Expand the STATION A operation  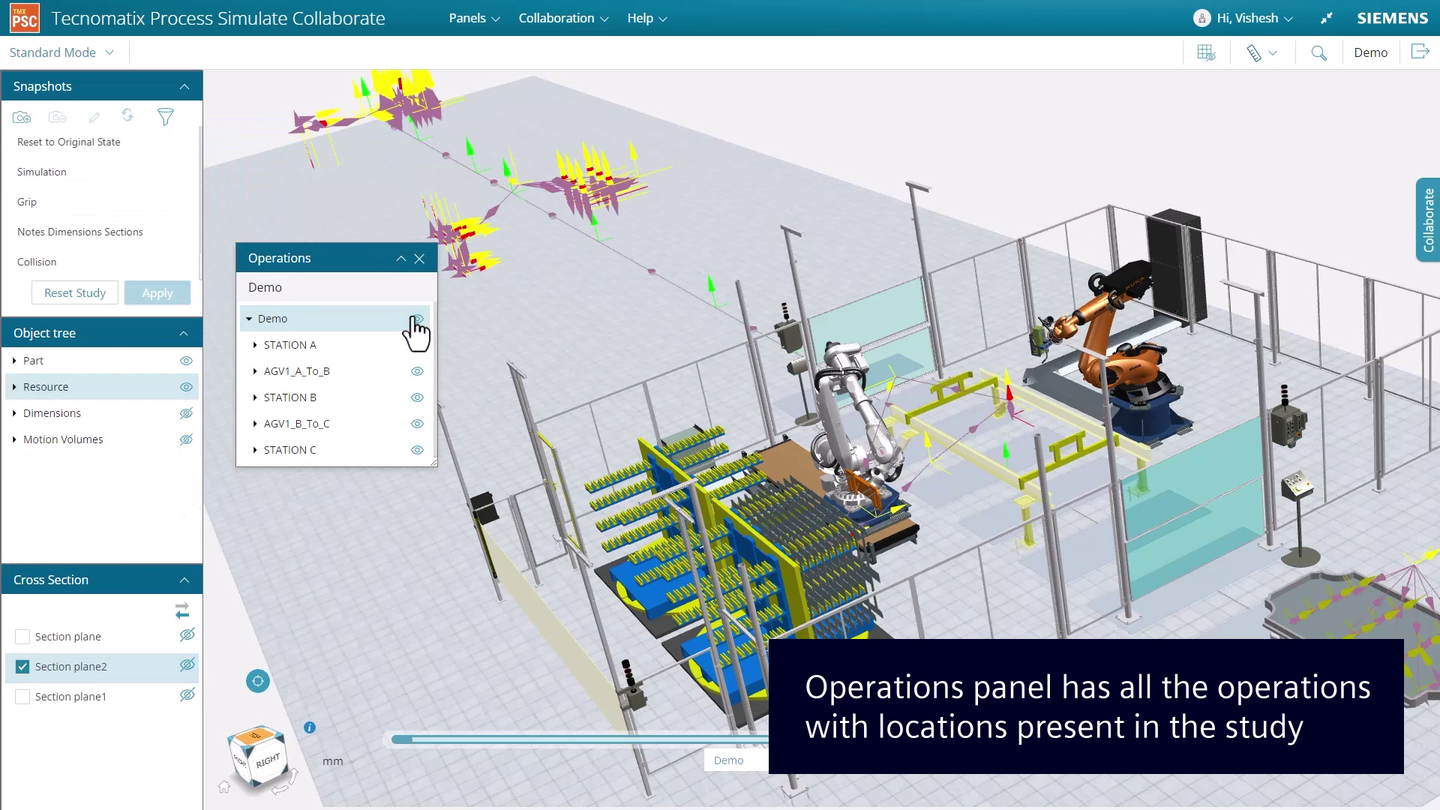(255, 344)
